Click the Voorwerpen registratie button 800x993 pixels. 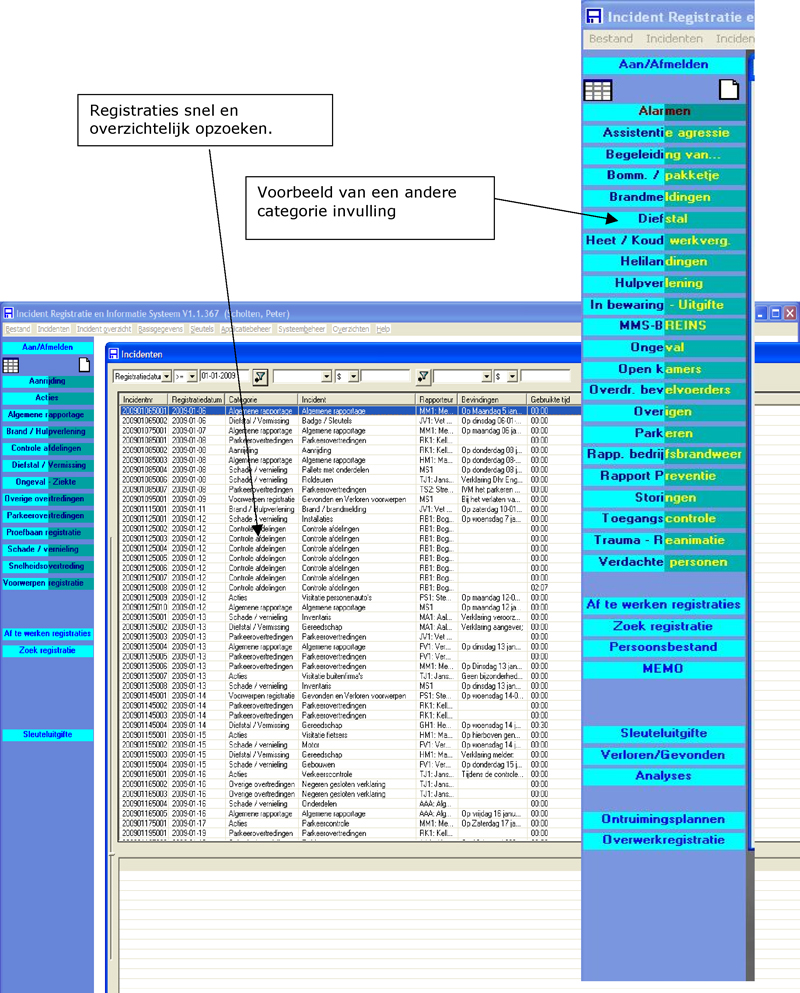48,583
